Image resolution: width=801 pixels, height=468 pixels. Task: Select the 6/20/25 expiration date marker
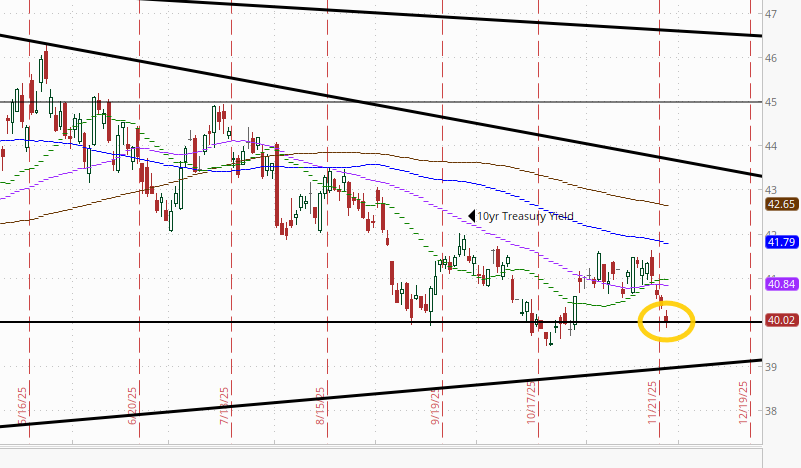(133, 405)
